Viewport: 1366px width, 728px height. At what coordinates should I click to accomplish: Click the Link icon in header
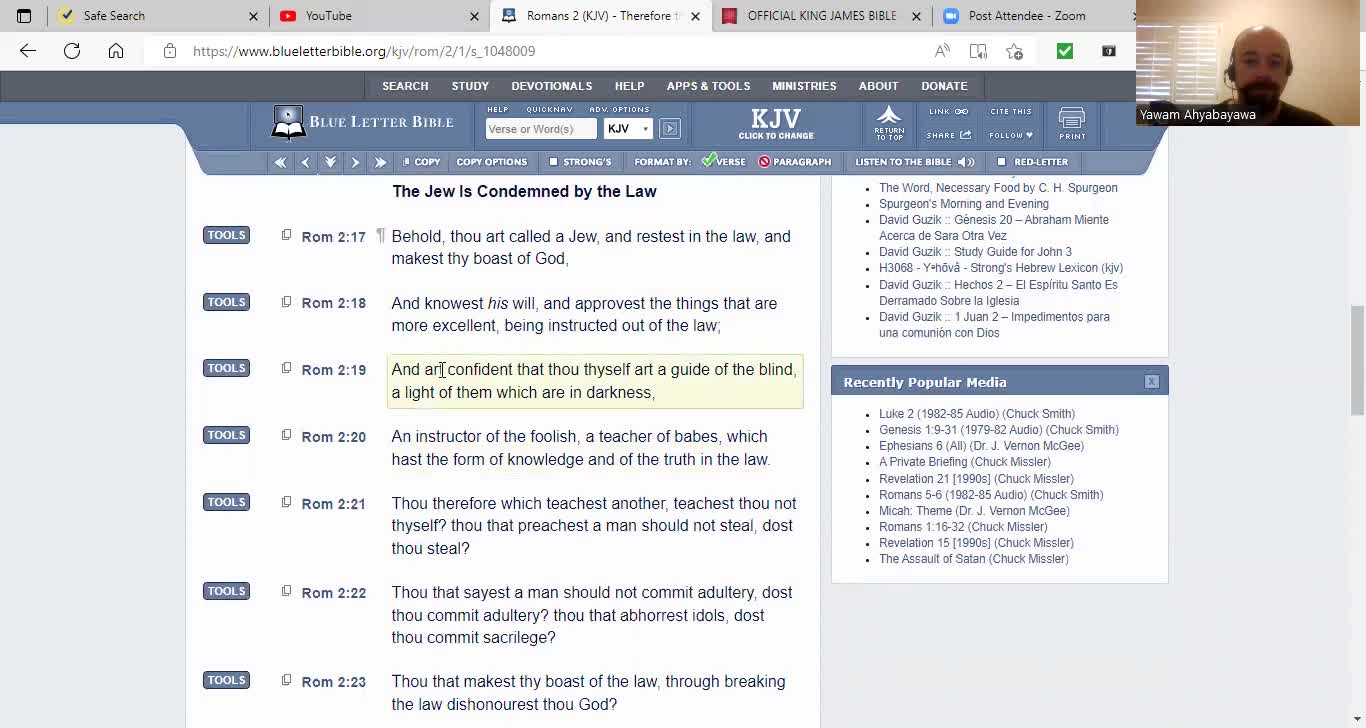[x=948, y=112]
